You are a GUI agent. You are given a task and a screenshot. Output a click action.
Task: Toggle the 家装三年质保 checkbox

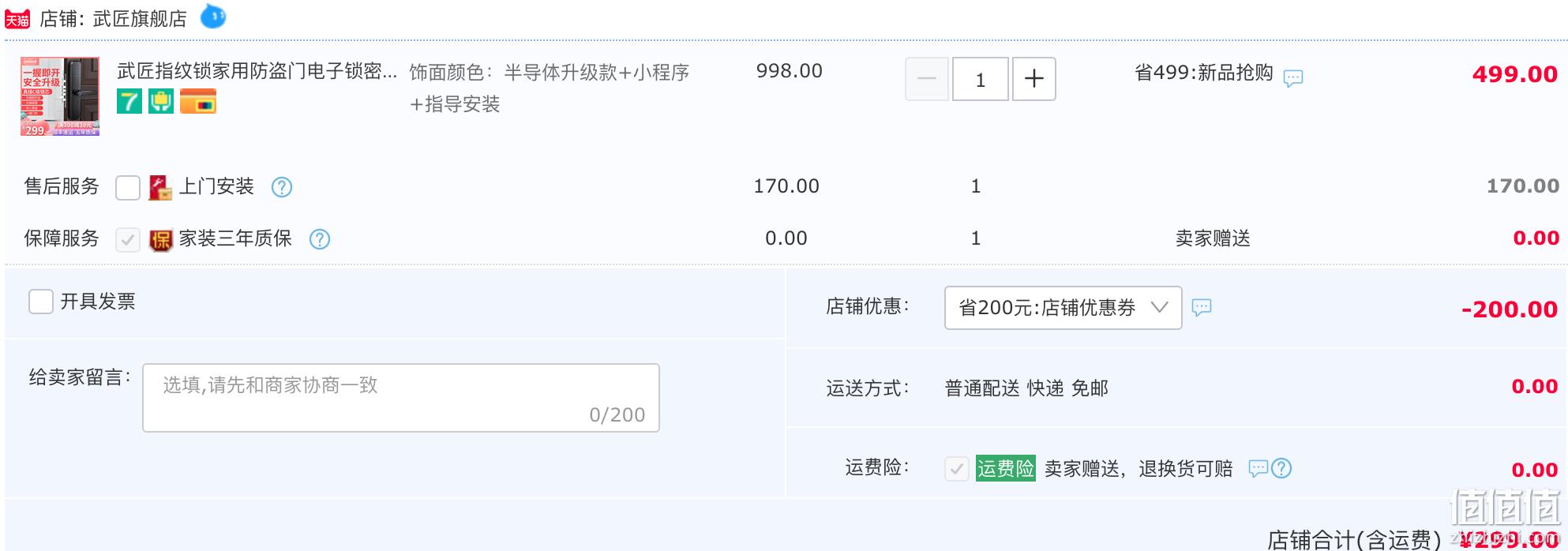coord(128,240)
